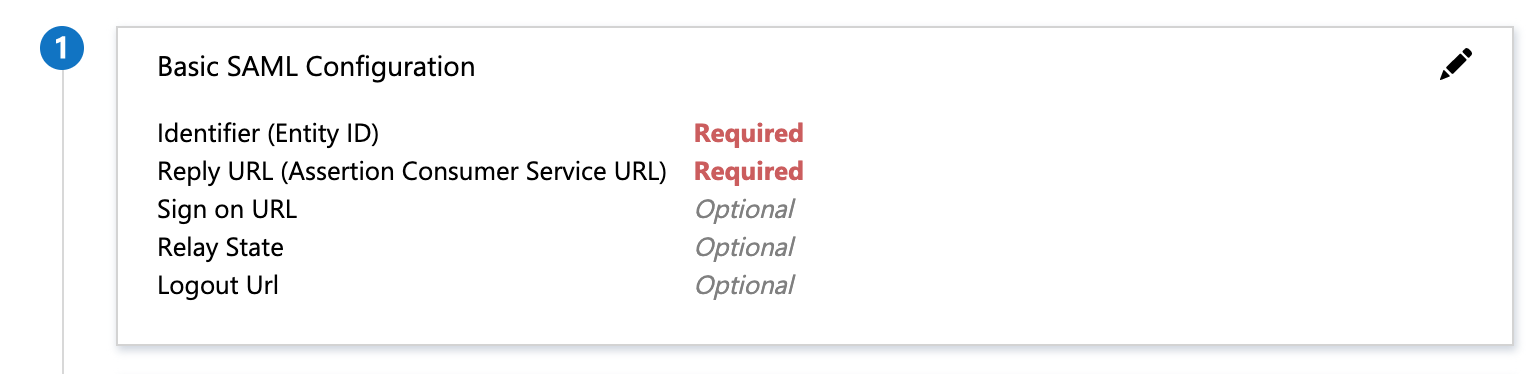The height and width of the screenshot is (374, 1526).
Task: Click the Sign on URL label
Action: 227,209
